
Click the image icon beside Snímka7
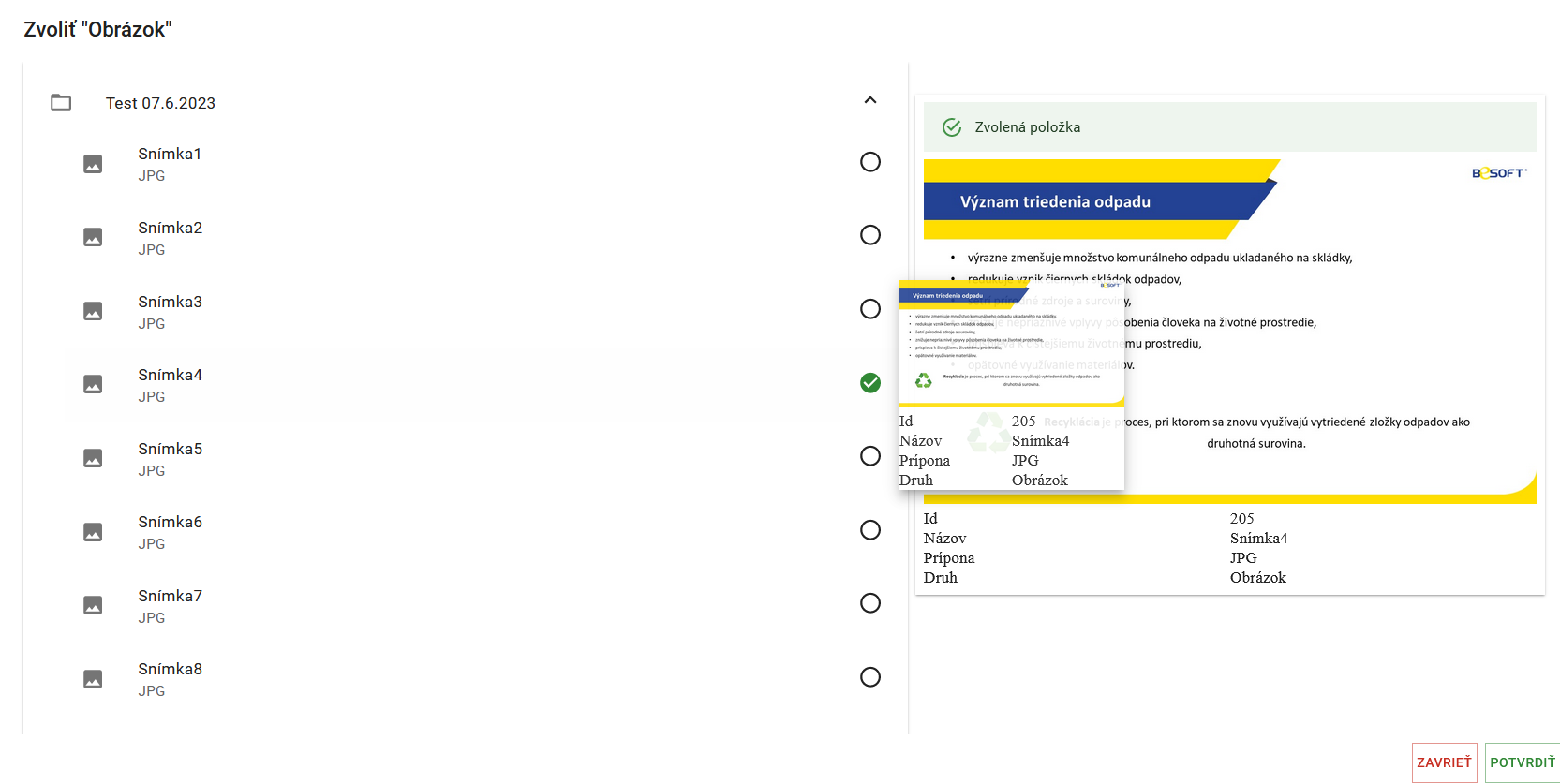(93, 605)
